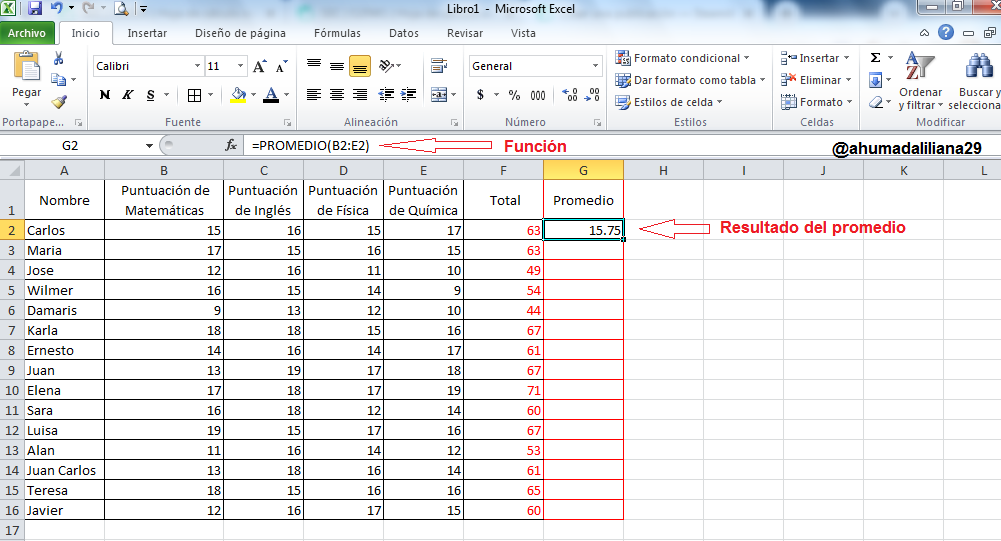
Task: Click the Print Preview icon in quick access toolbar
Action: [x=121, y=8]
